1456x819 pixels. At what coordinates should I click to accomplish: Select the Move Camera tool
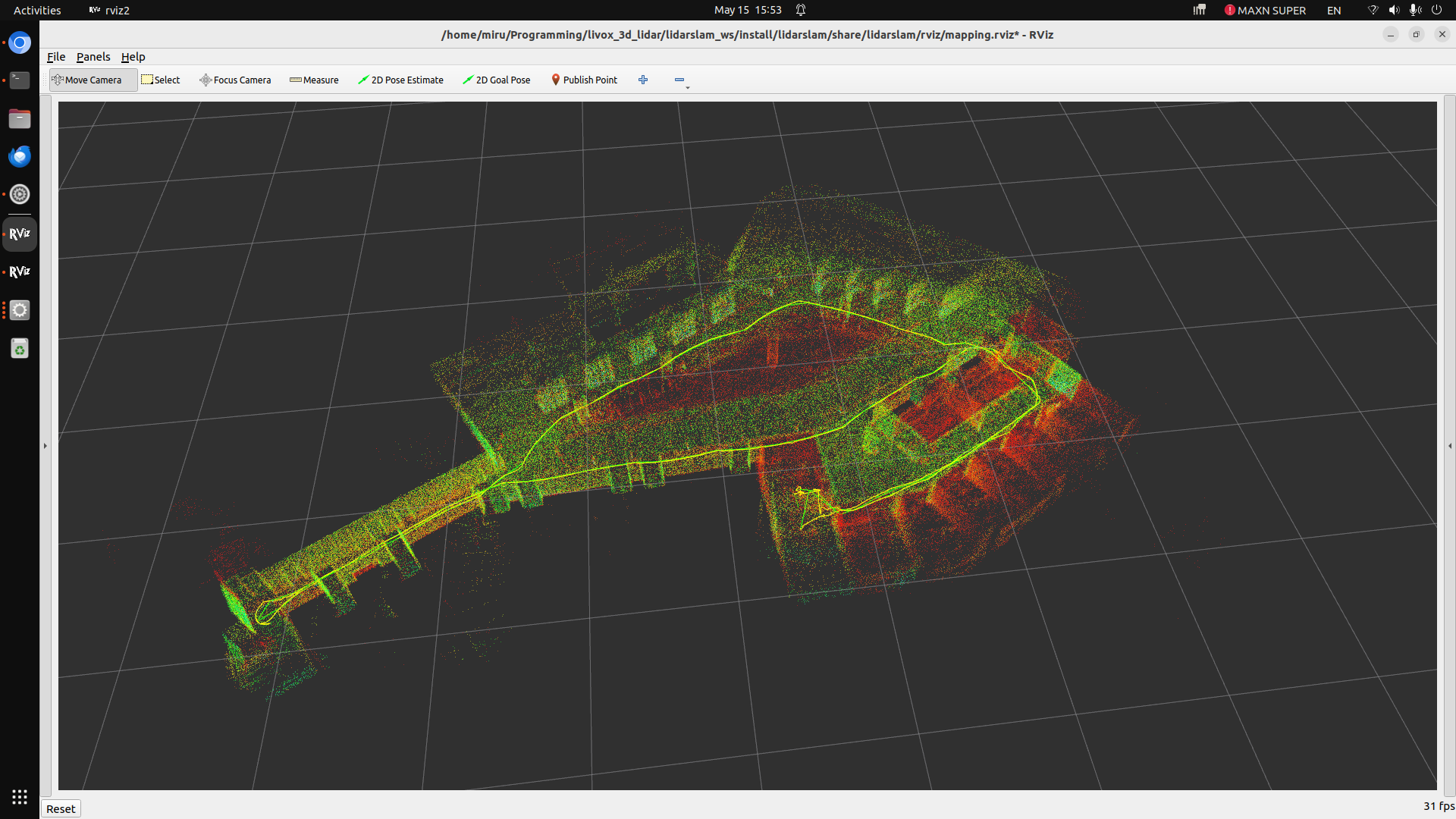pyautogui.click(x=93, y=80)
